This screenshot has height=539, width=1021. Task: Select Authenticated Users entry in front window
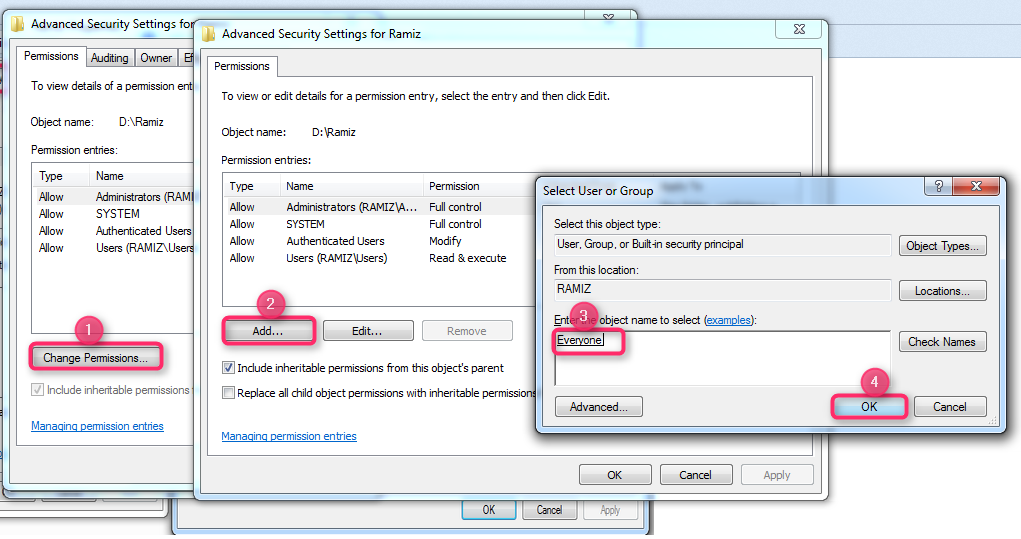coord(381,241)
